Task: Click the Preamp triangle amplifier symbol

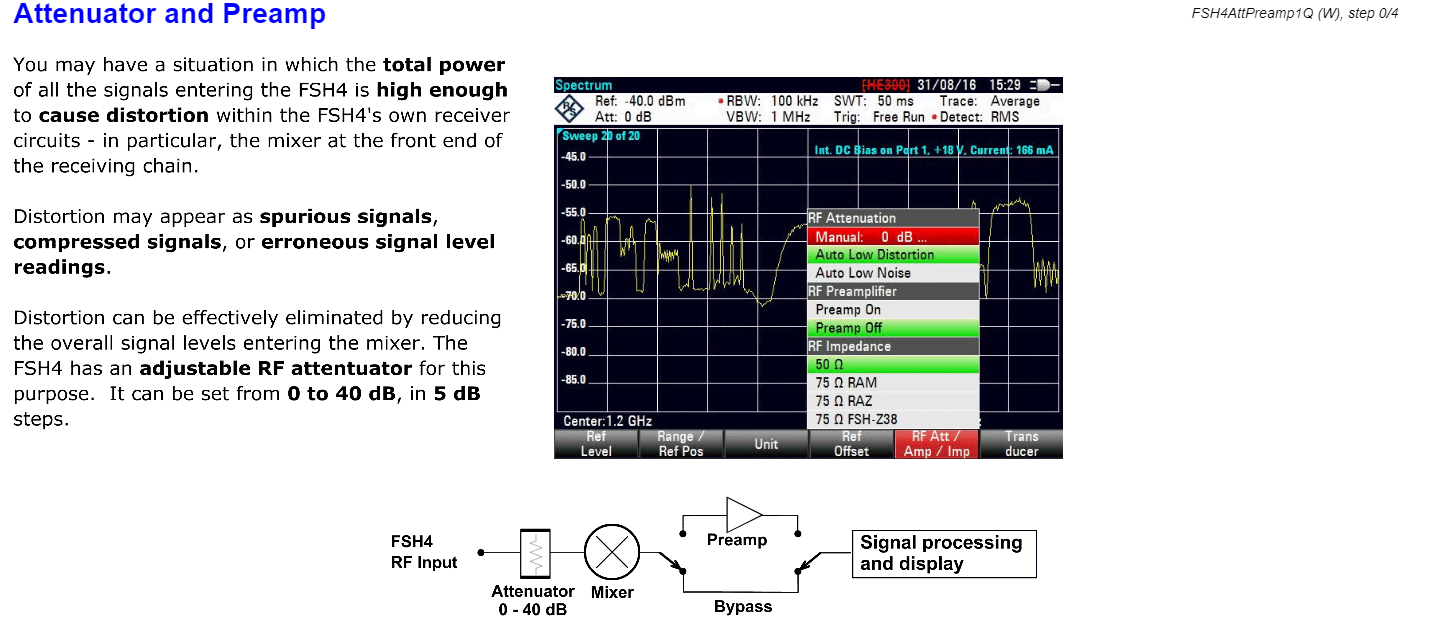Action: [744, 513]
